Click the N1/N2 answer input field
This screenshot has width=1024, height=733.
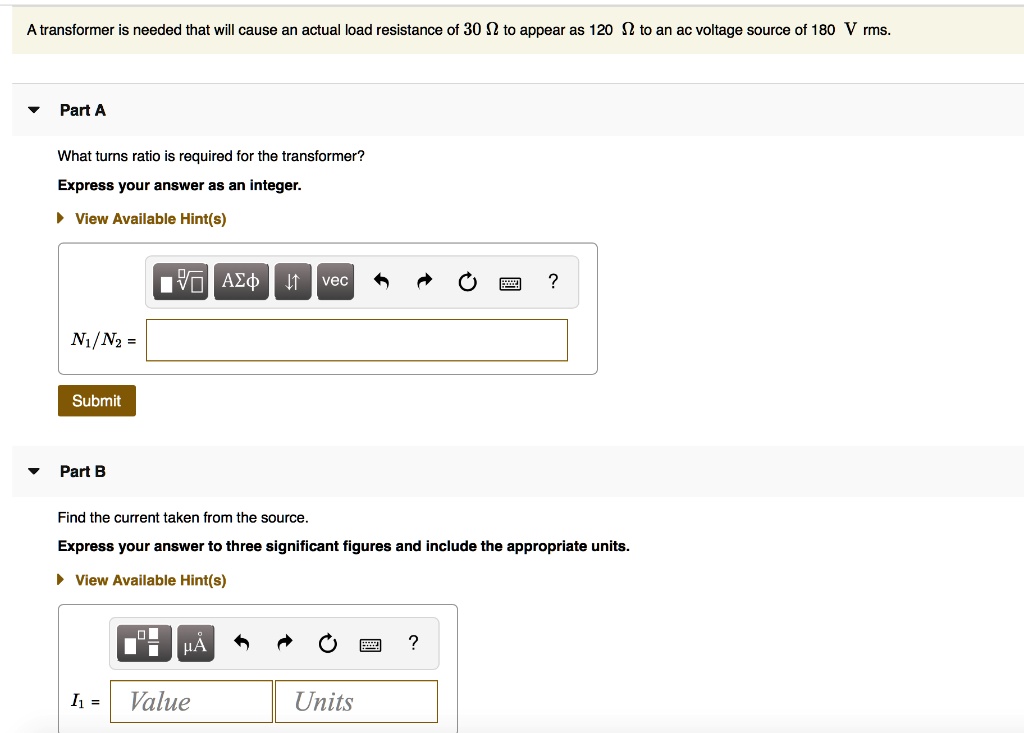356,340
